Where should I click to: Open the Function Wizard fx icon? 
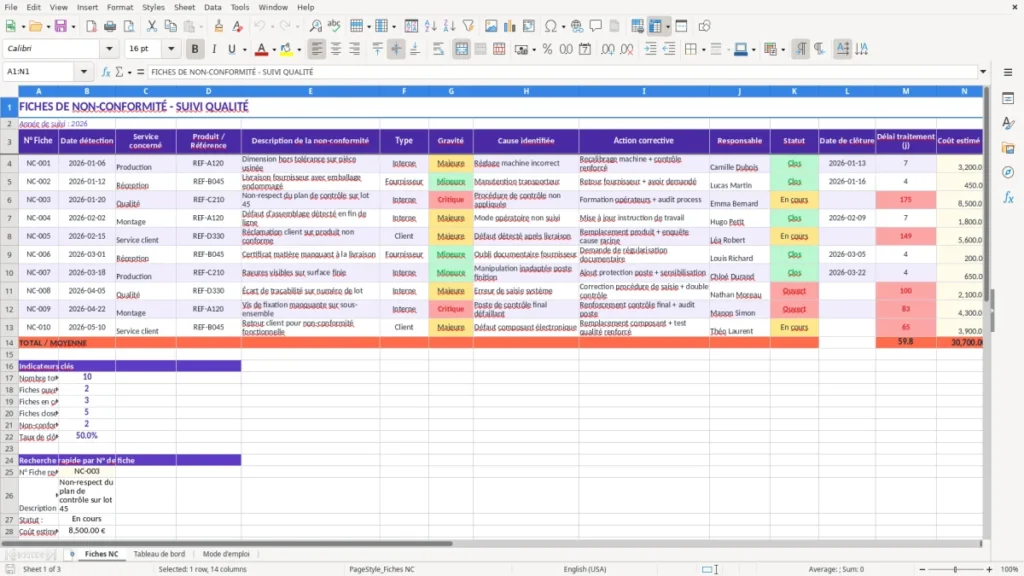pos(106,72)
